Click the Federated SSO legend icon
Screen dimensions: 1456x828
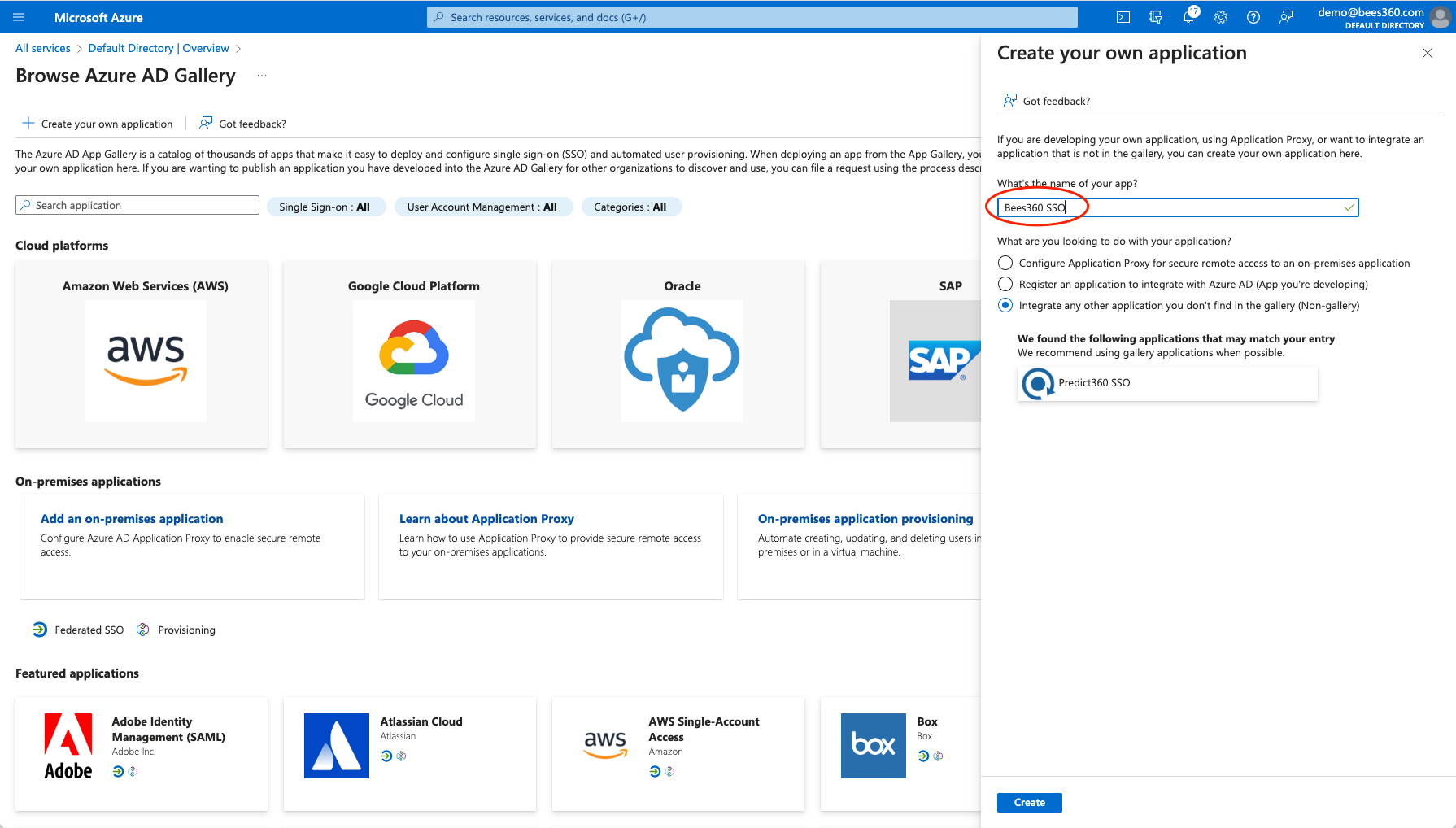tap(40, 630)
